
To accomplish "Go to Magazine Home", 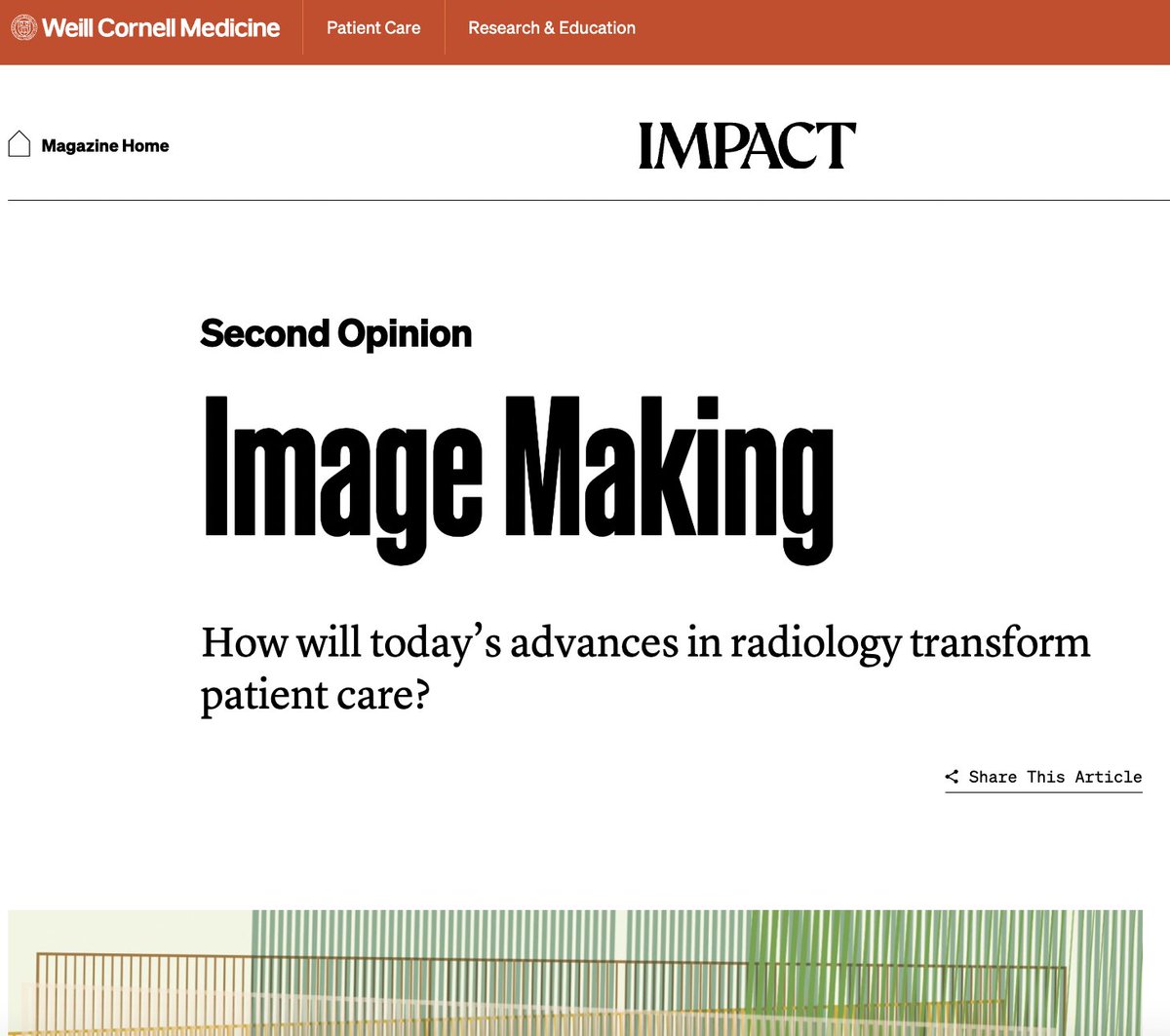I will [x=103, y=144].
